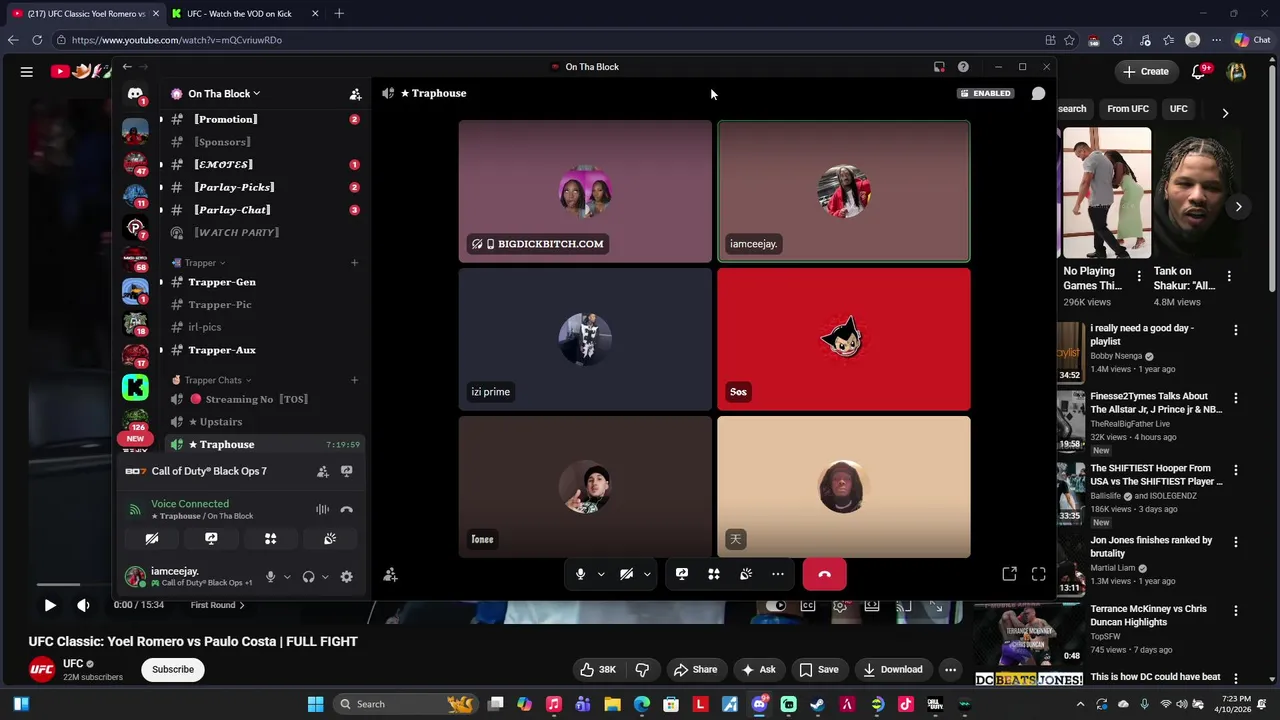Collapse the Trapper category

click(x=204, y=263)
